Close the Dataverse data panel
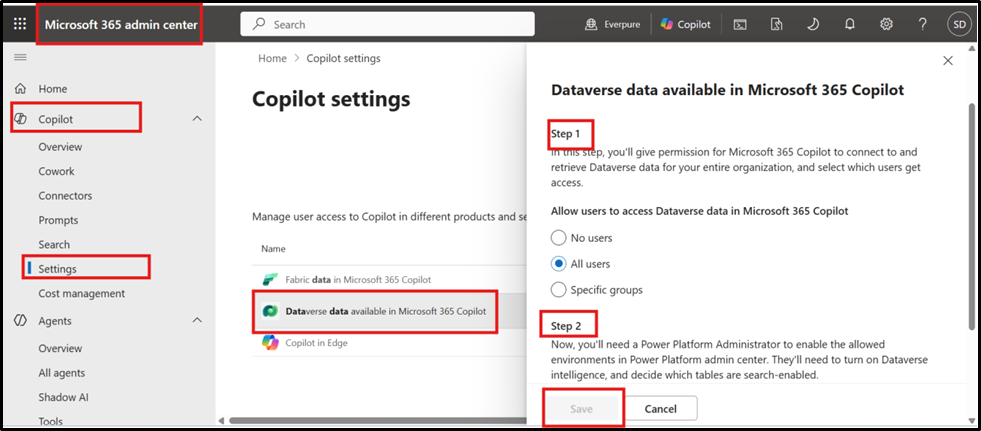This screenshot has height=431, width=981. point(948,61)
